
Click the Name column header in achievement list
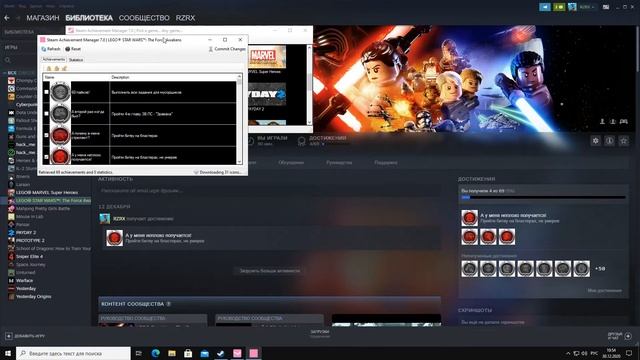(x=76, y=77)
